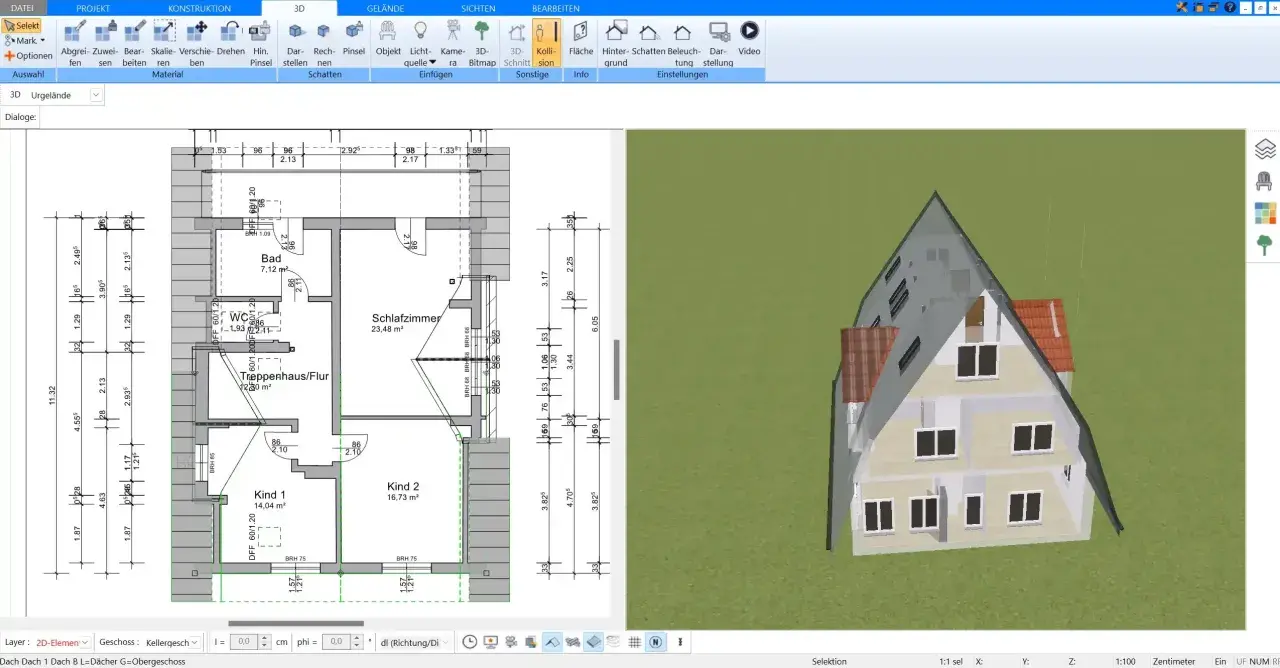This screenshot has width=1280, height=668.
Task: Open the layers stack sidebar icon
Action: pyautogui.click(x=1265, y=149)
